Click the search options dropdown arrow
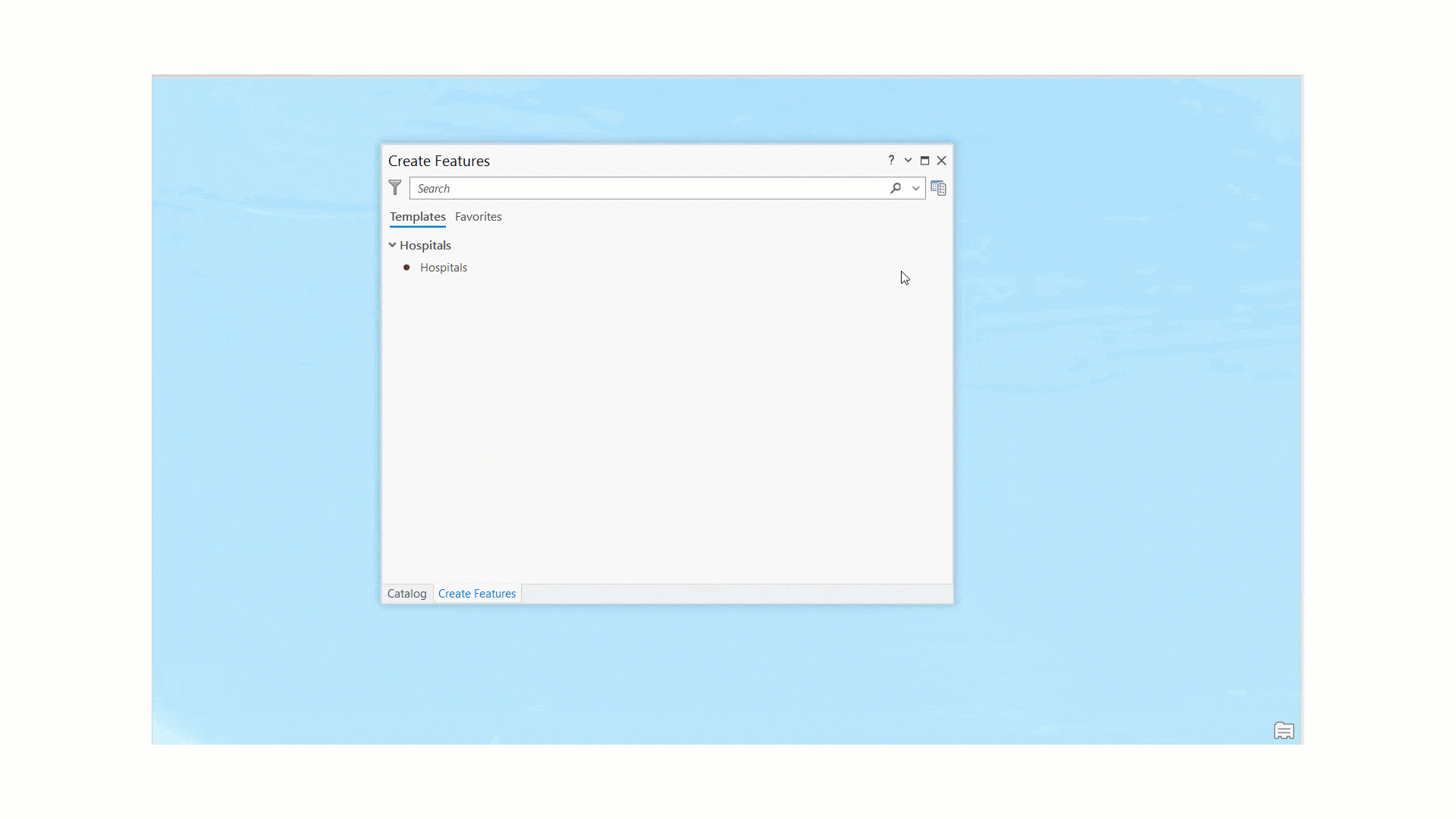Viewport: 1456px width, 819px height. tap(916, 188)
